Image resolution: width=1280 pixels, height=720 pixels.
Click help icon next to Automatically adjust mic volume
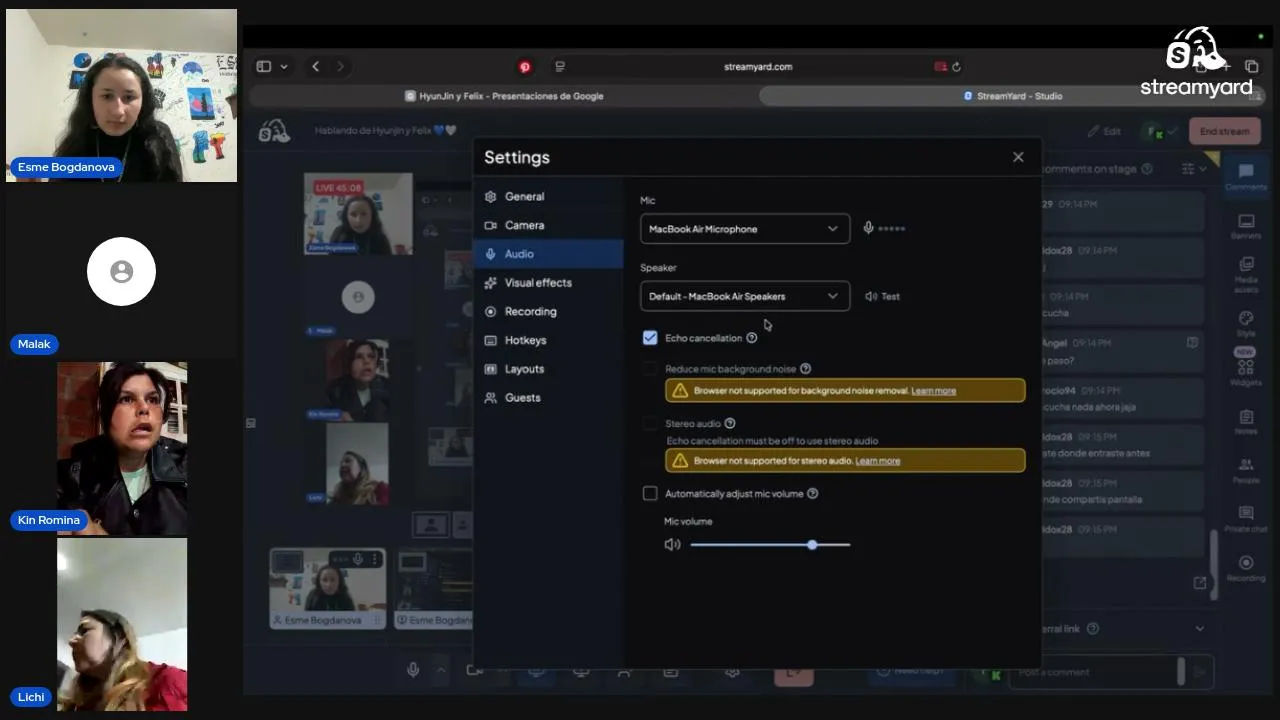[812, 494]
